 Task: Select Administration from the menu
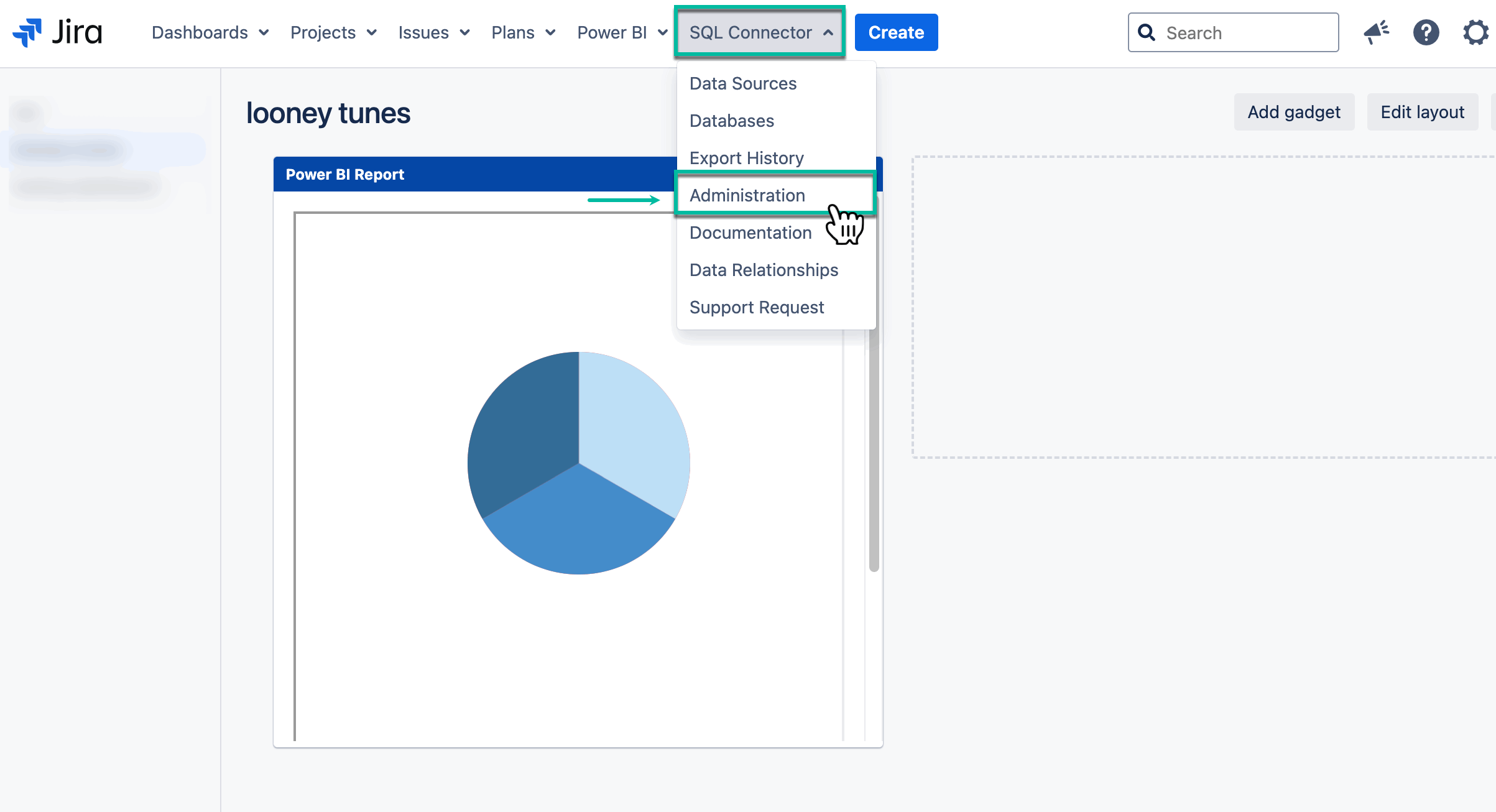tap(747, 195)
